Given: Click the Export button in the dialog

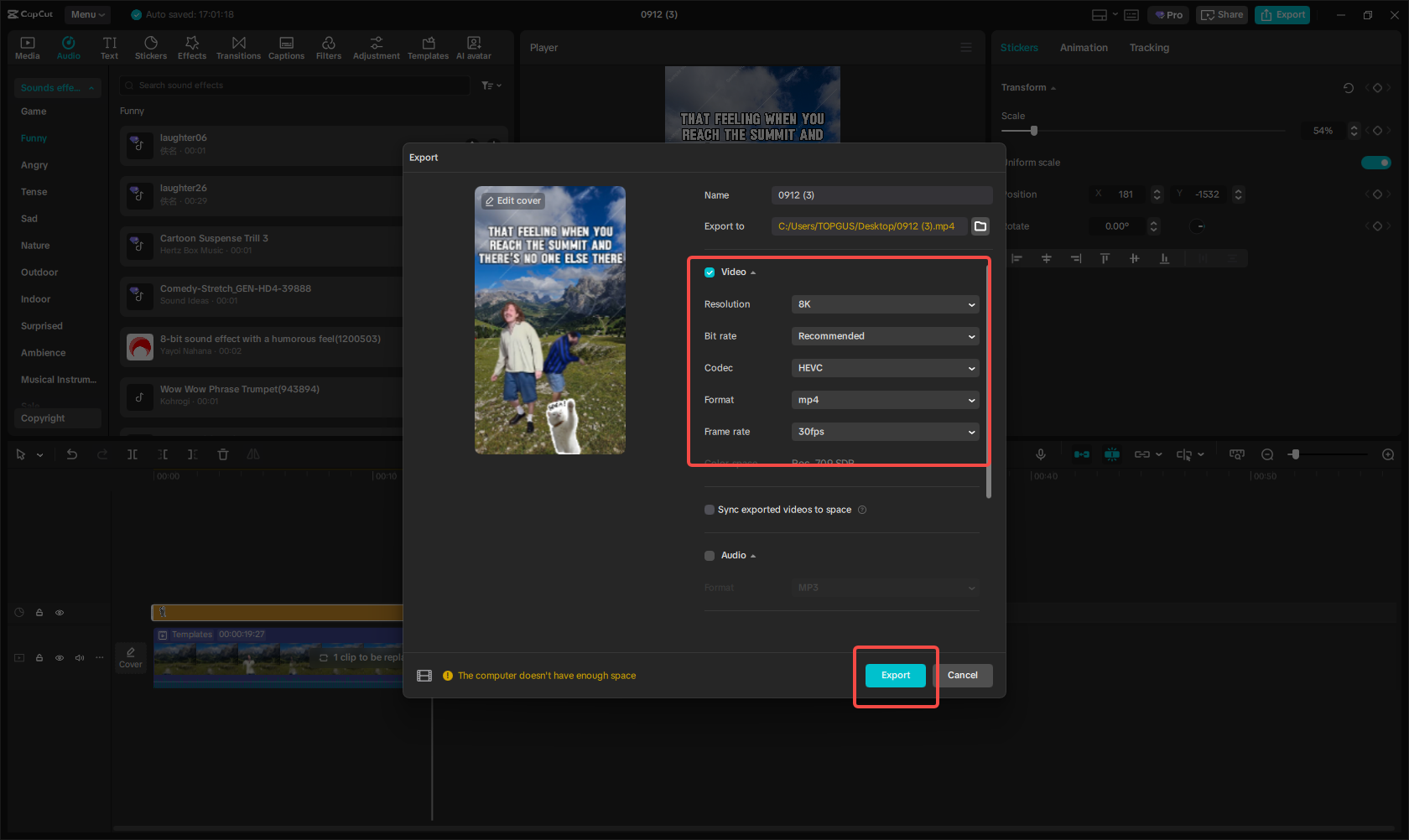Looking at the screenshot, I should click(x=895, y=675).
